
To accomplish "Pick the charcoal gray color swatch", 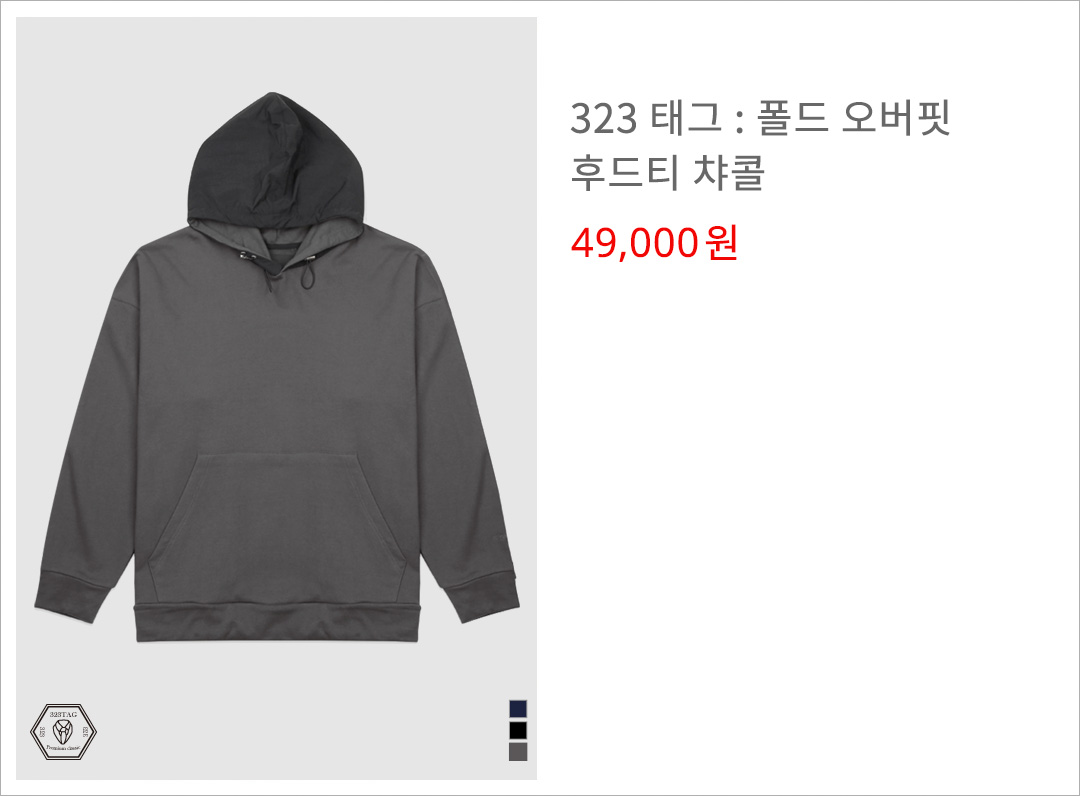I will click(x=518, y=751).
